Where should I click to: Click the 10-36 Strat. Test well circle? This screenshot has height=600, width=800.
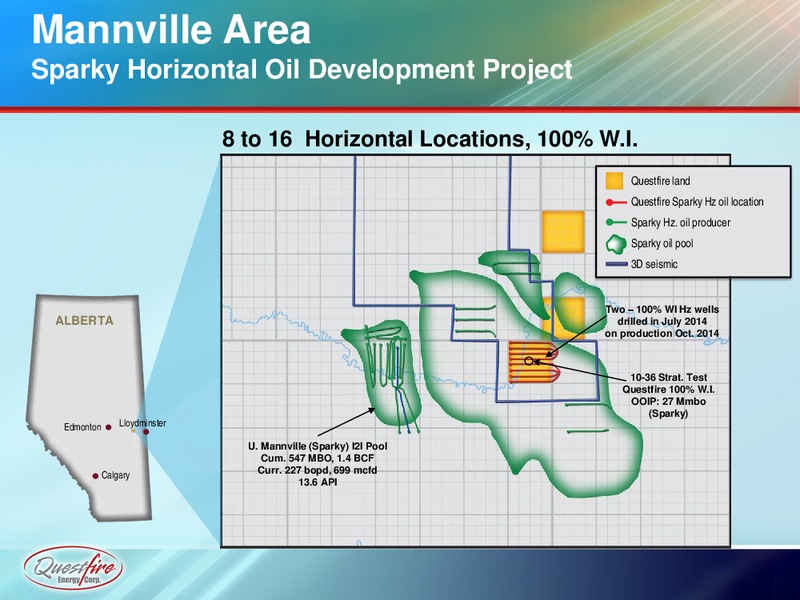529,361
